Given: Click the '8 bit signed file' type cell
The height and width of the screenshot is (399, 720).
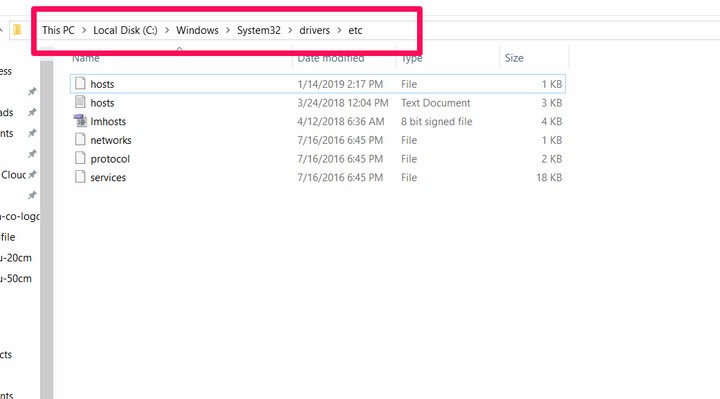Looking at the screenshot, I should coord(436,121).
